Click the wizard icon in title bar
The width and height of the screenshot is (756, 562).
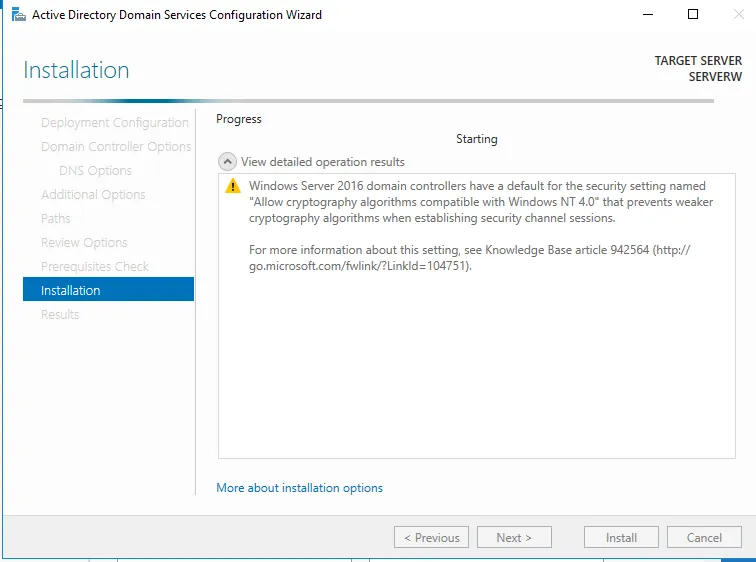(18, 15)
